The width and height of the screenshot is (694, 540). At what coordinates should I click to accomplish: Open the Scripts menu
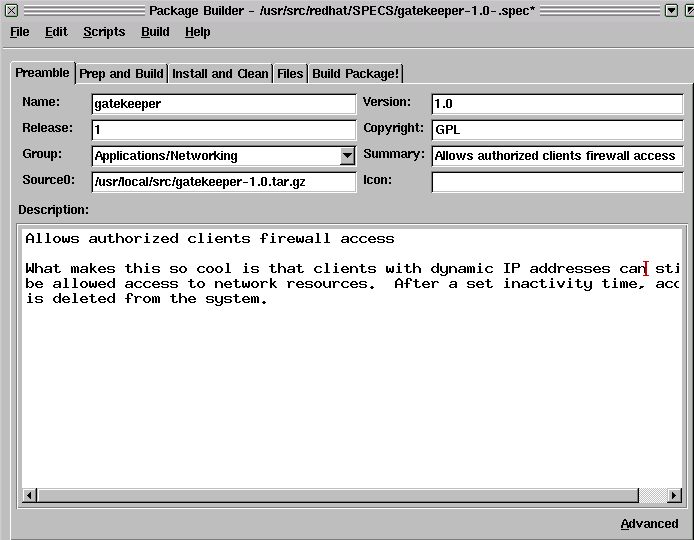pyautogui.click(x=104, y=32)
